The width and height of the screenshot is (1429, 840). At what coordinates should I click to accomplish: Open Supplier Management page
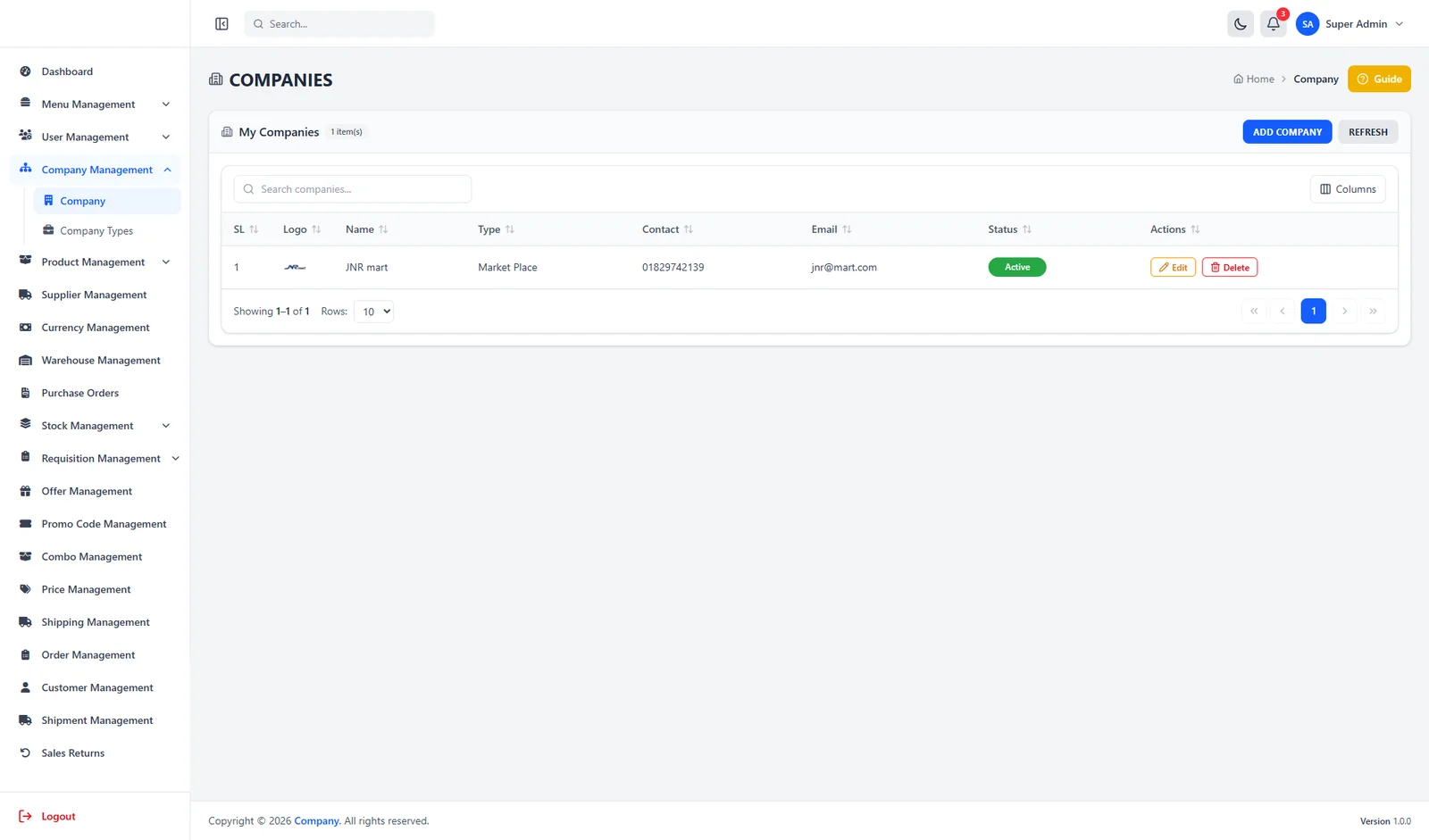click(95, 295)
